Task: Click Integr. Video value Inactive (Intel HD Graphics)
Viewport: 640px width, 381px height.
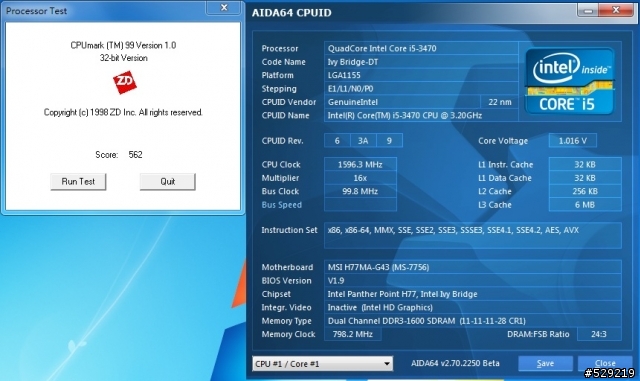Action: (x=473, y=308)
